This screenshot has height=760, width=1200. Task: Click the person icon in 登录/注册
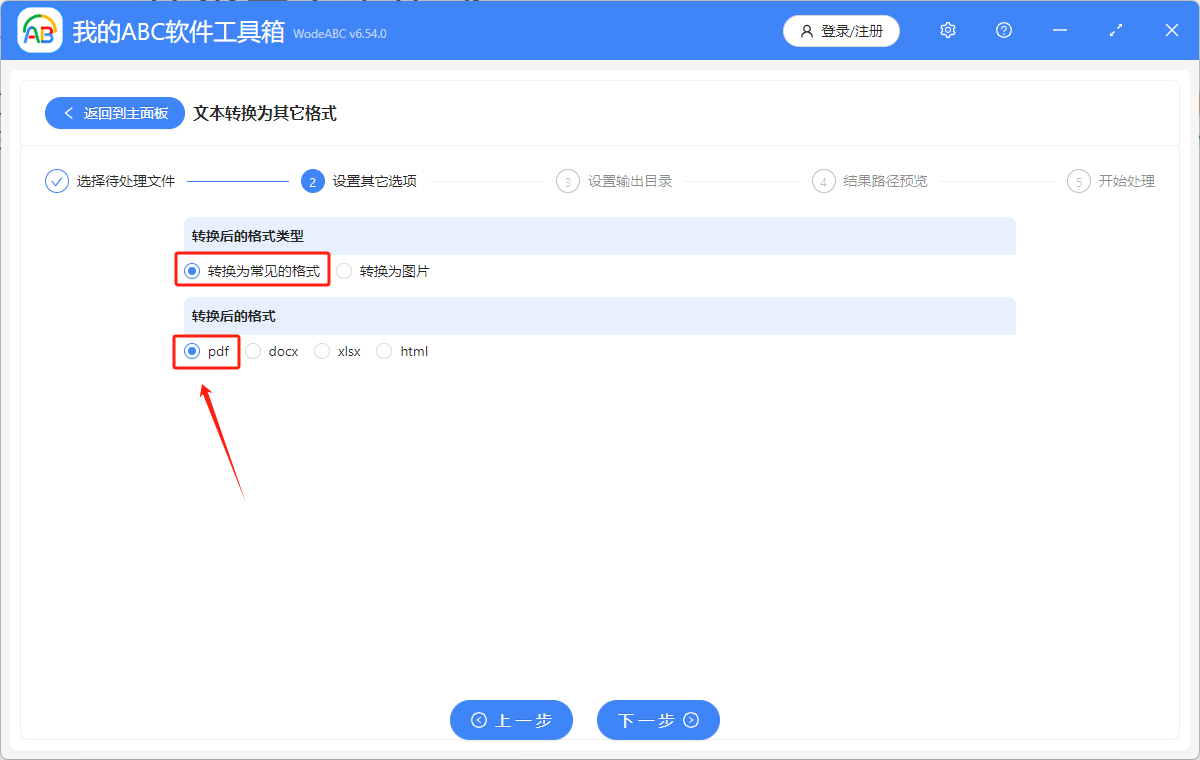pyautogui.click(x=806, y=31)
